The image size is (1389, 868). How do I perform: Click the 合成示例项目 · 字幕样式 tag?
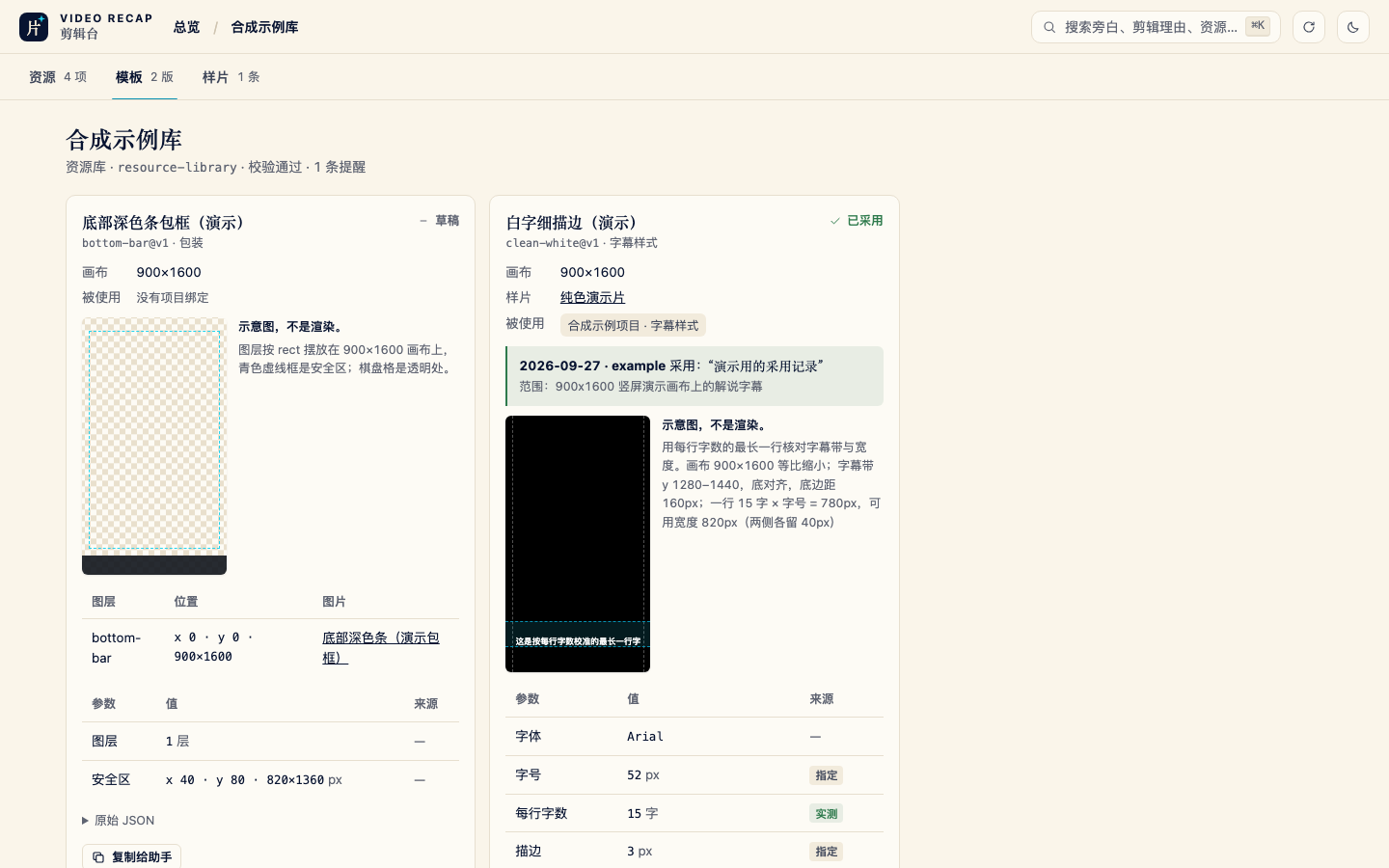point(633,325)
